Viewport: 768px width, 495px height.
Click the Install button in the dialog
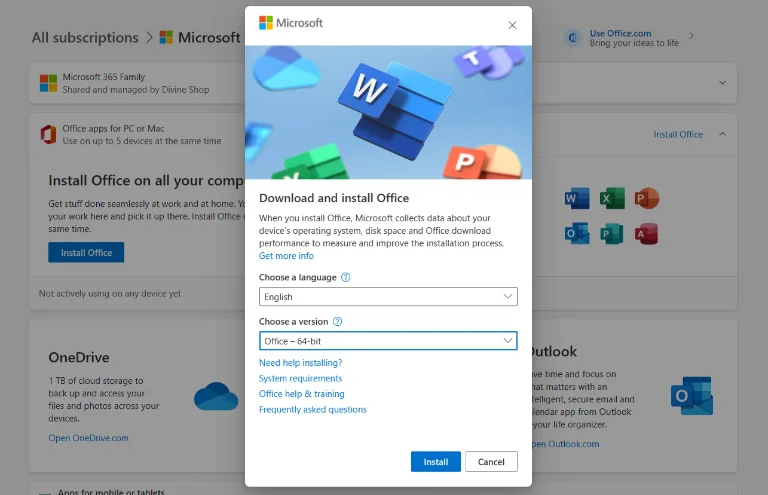point(436,462)
